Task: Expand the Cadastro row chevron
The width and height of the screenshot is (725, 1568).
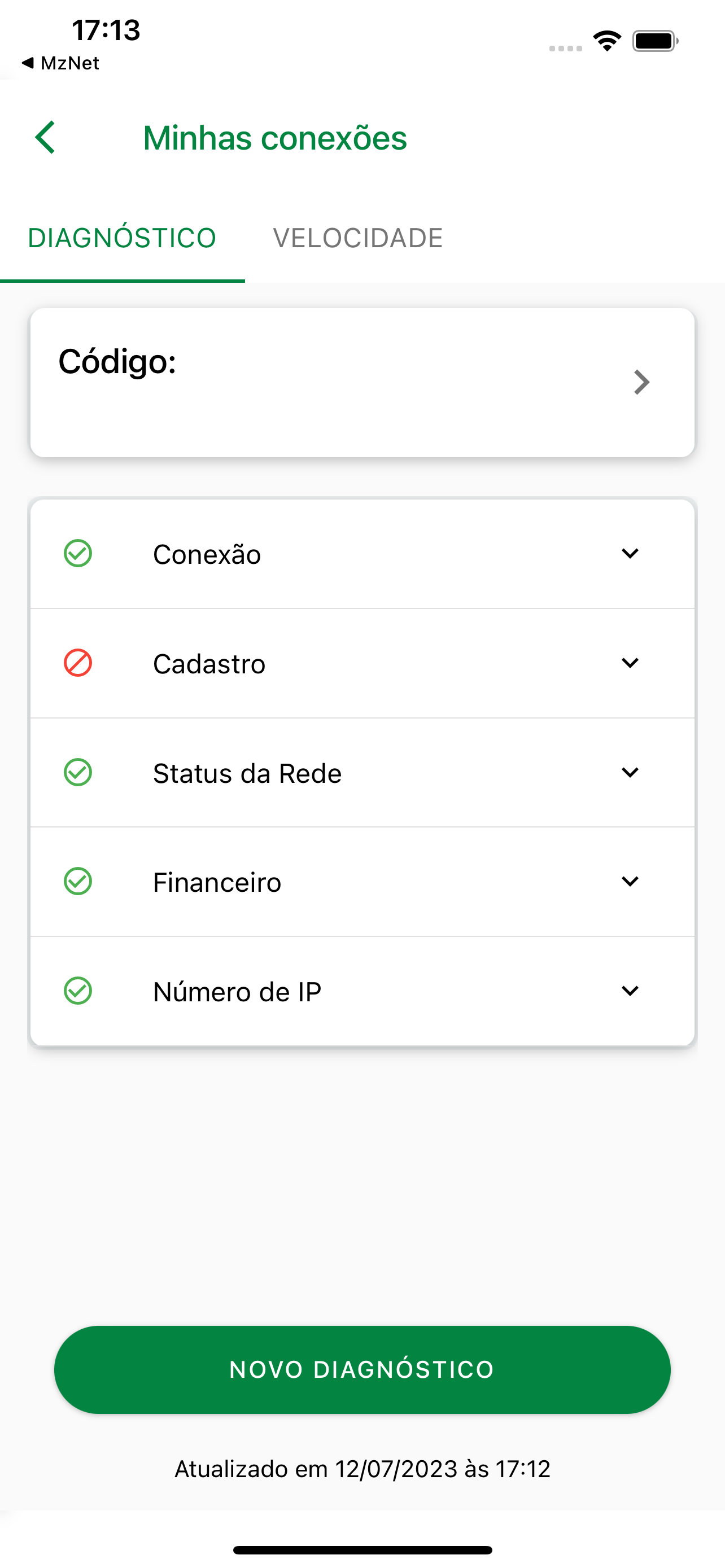Action: tap(630, 663)
